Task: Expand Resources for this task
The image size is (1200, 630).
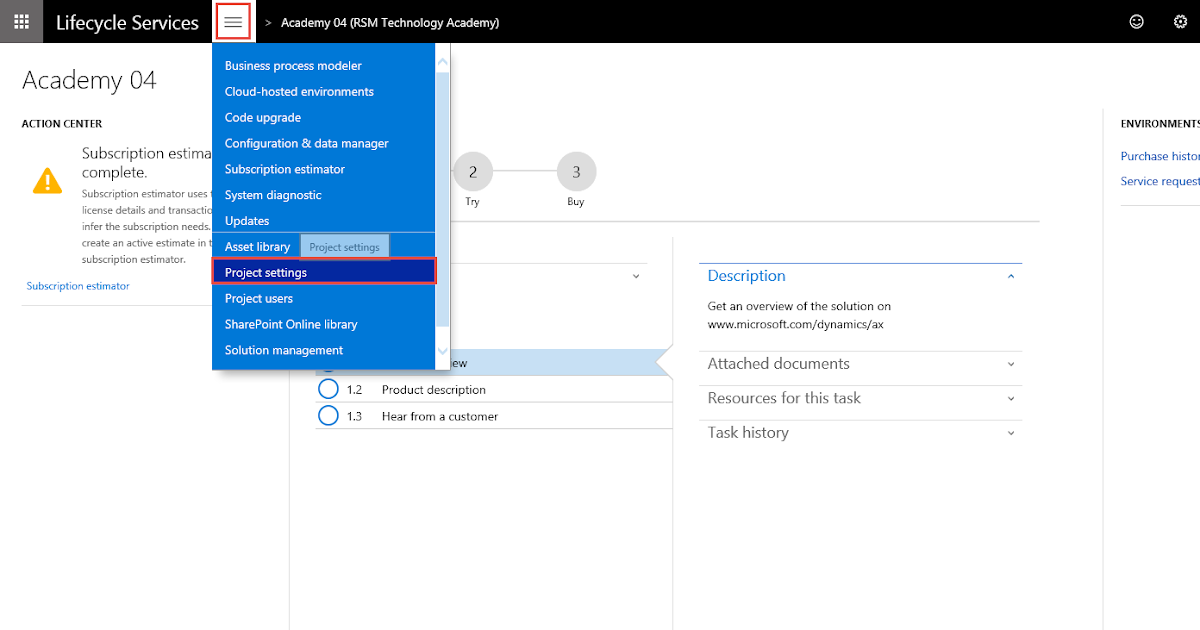Action: pyautogui.click(x=1010, y=398)
